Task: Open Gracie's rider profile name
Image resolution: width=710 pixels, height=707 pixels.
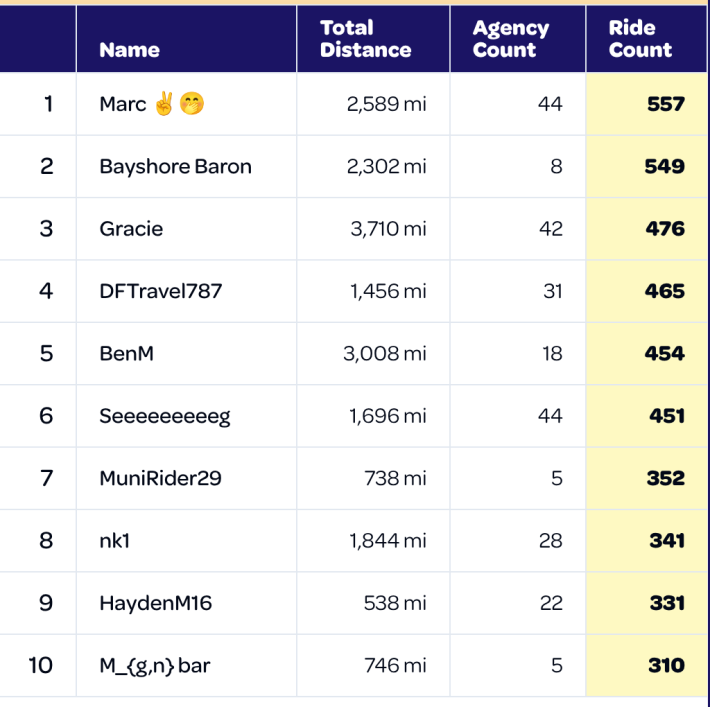Action: pyautogui.click(x=131, y=229)
